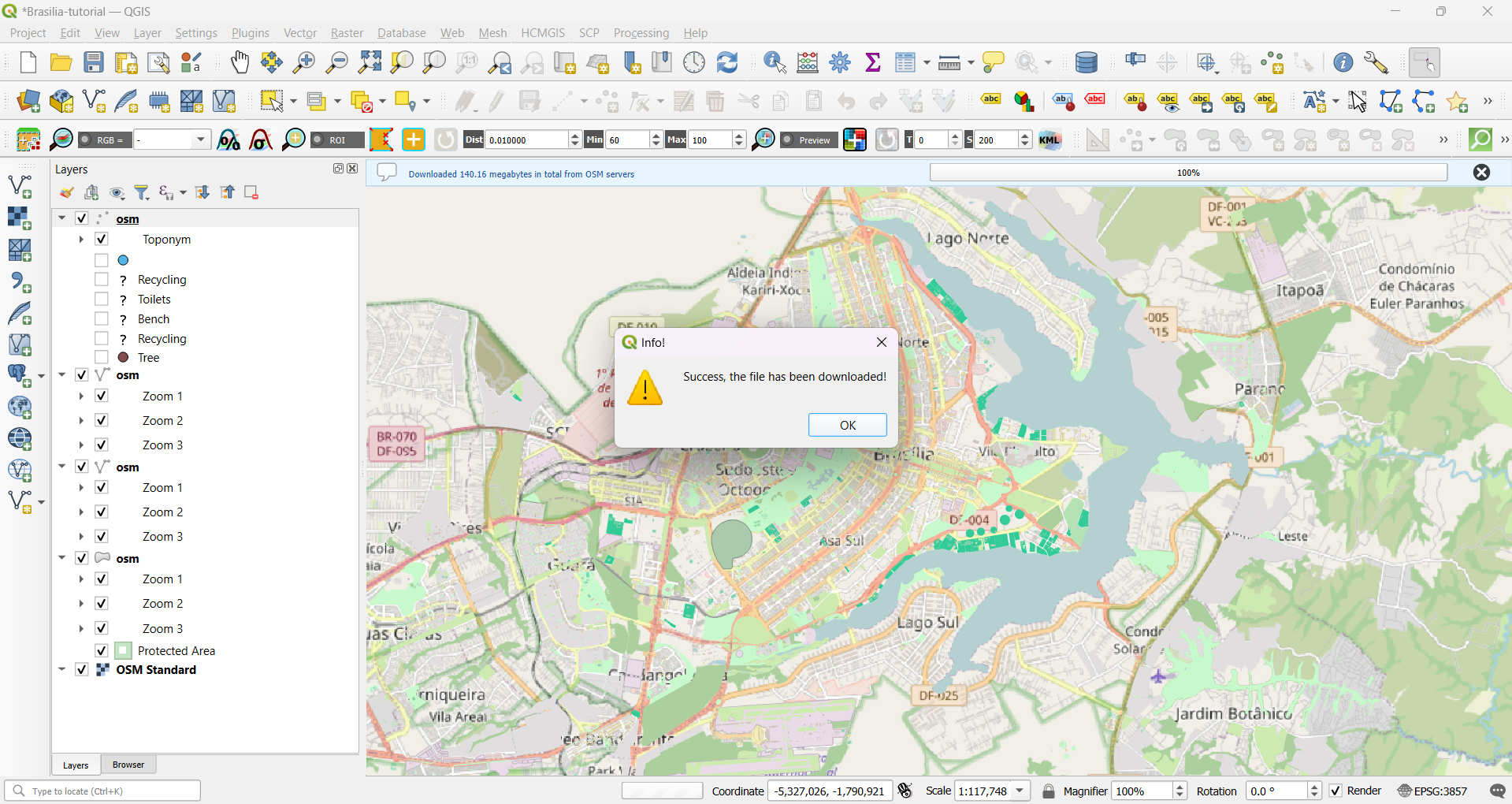Open the Layer menu
This screenshot has height=804, width=1512.
pos(147,32)
